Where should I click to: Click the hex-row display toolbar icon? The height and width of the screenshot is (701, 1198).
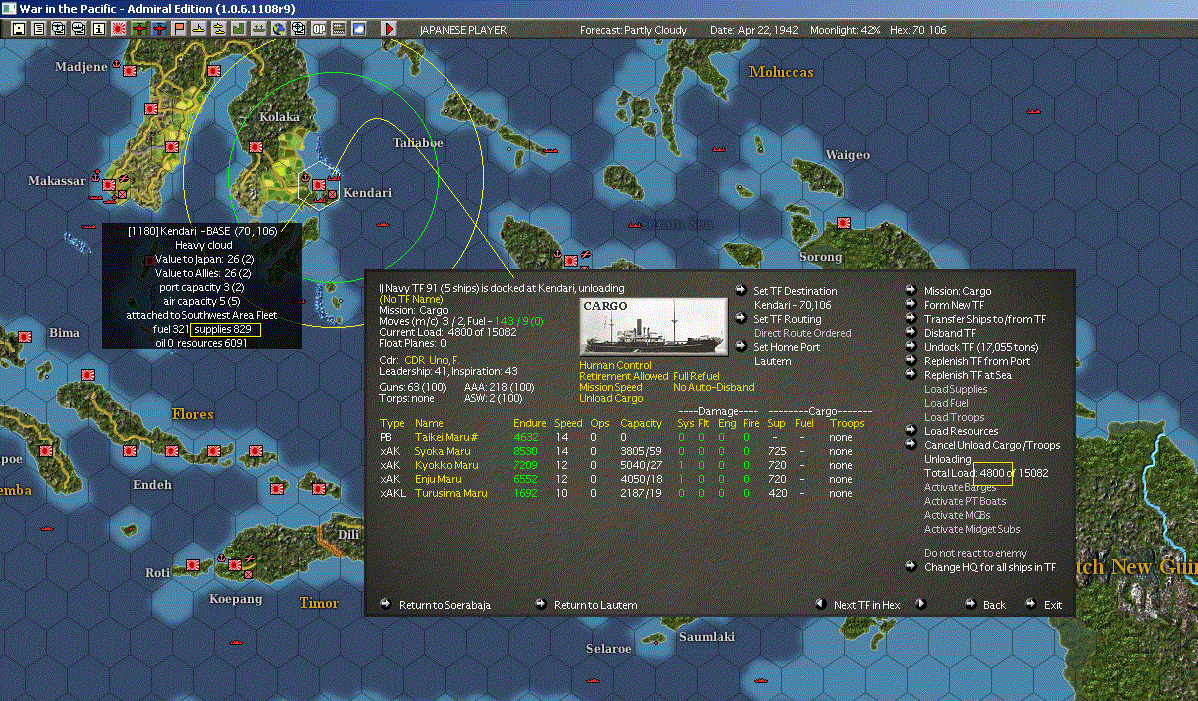tap(338, 29)
